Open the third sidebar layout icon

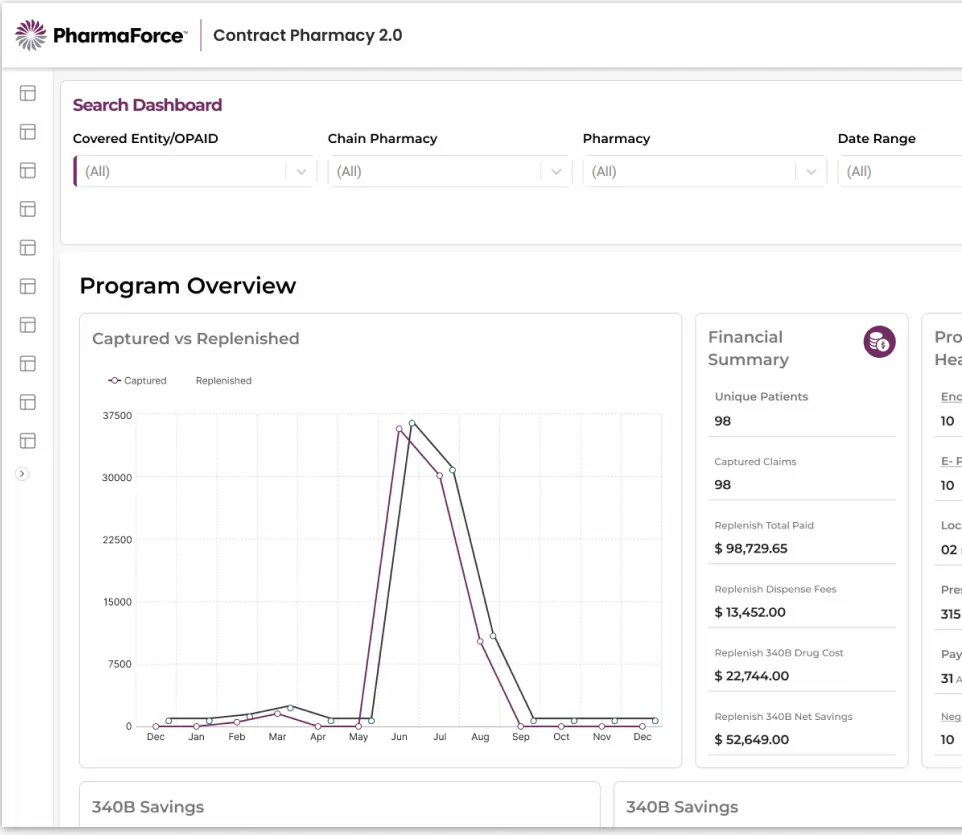pos(28,171)
